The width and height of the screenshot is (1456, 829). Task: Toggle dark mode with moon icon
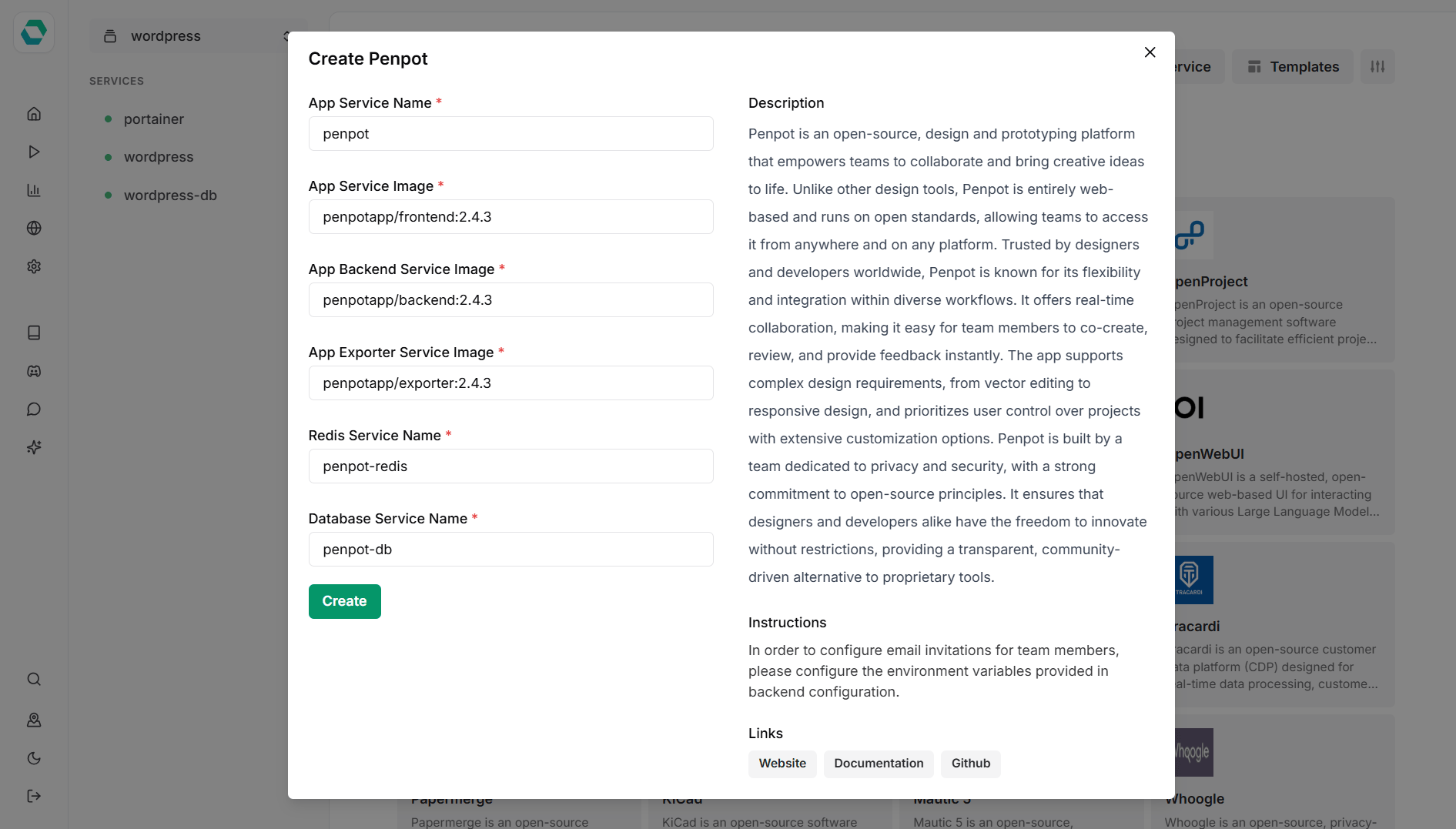click(34, 758)
